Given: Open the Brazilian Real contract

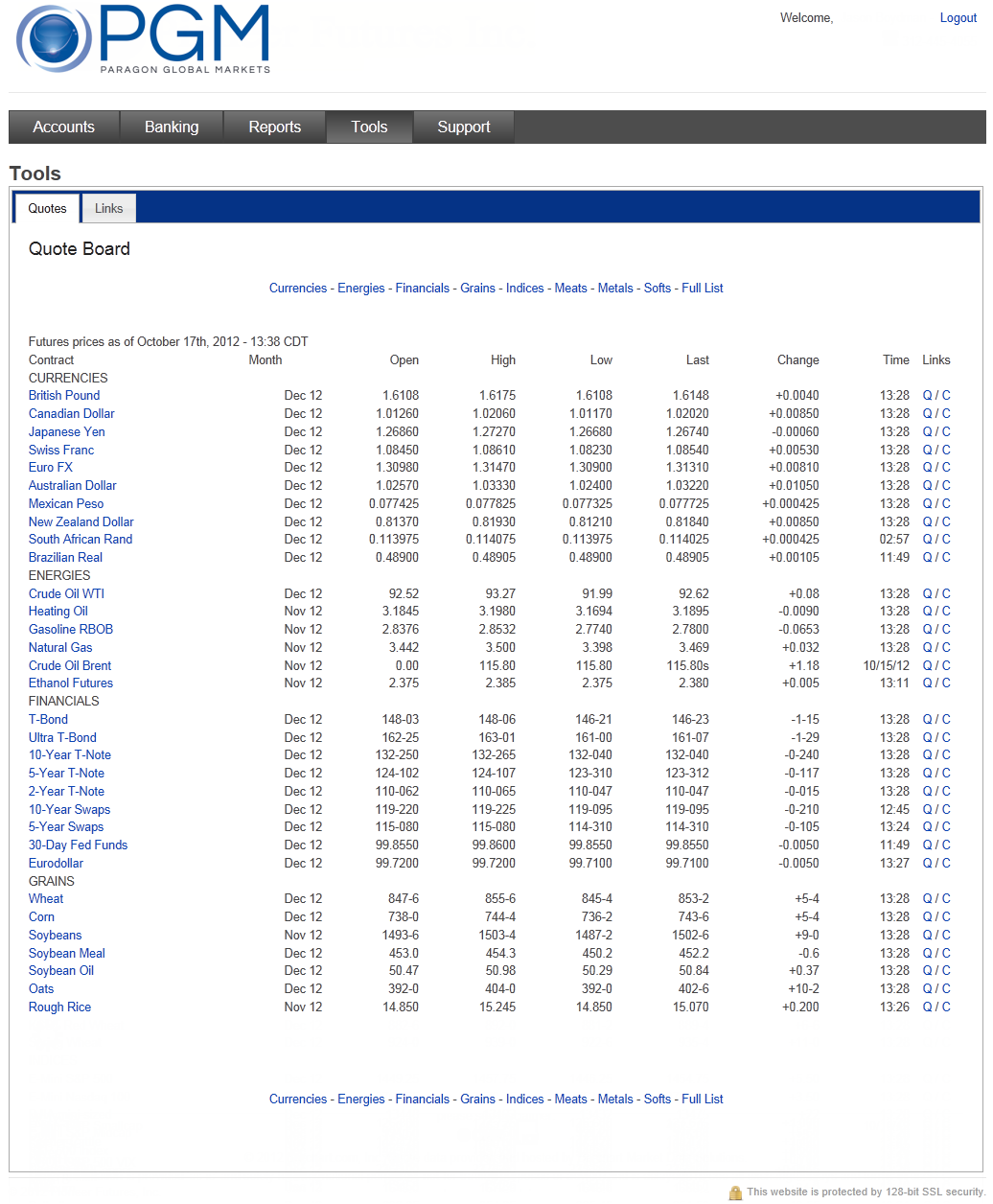Looking at the screenshot, I should (66, 558).
